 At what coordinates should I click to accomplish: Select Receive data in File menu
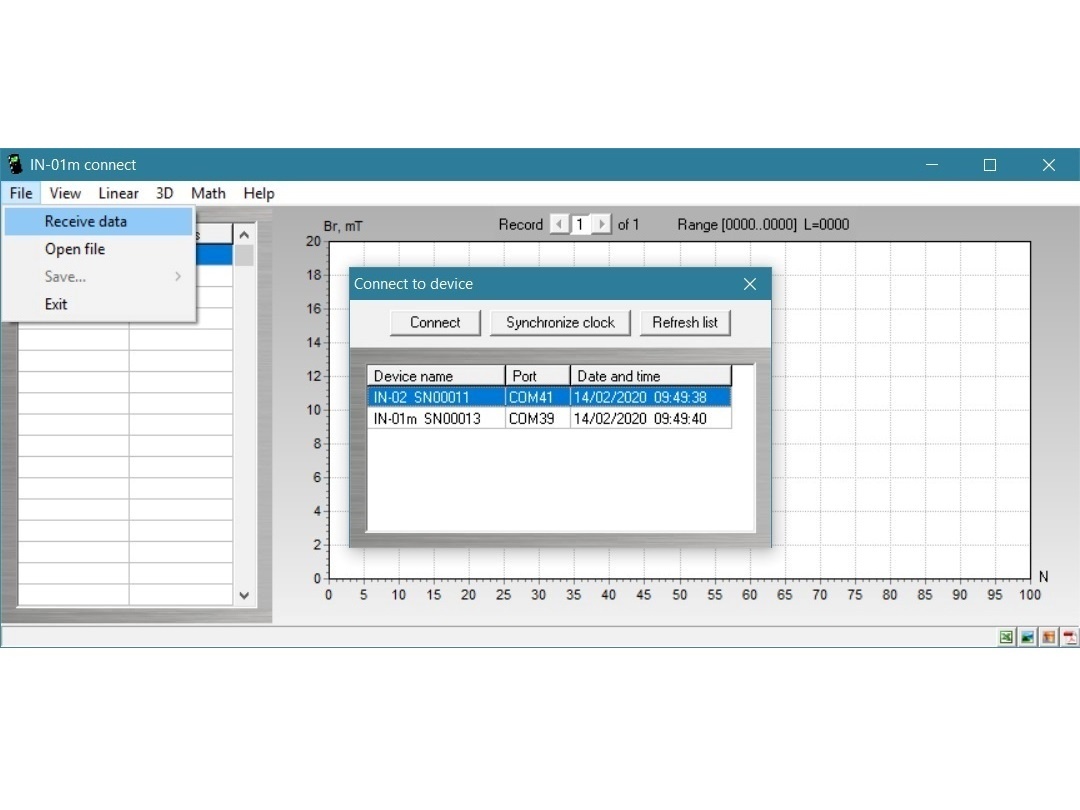click(86, 222)
